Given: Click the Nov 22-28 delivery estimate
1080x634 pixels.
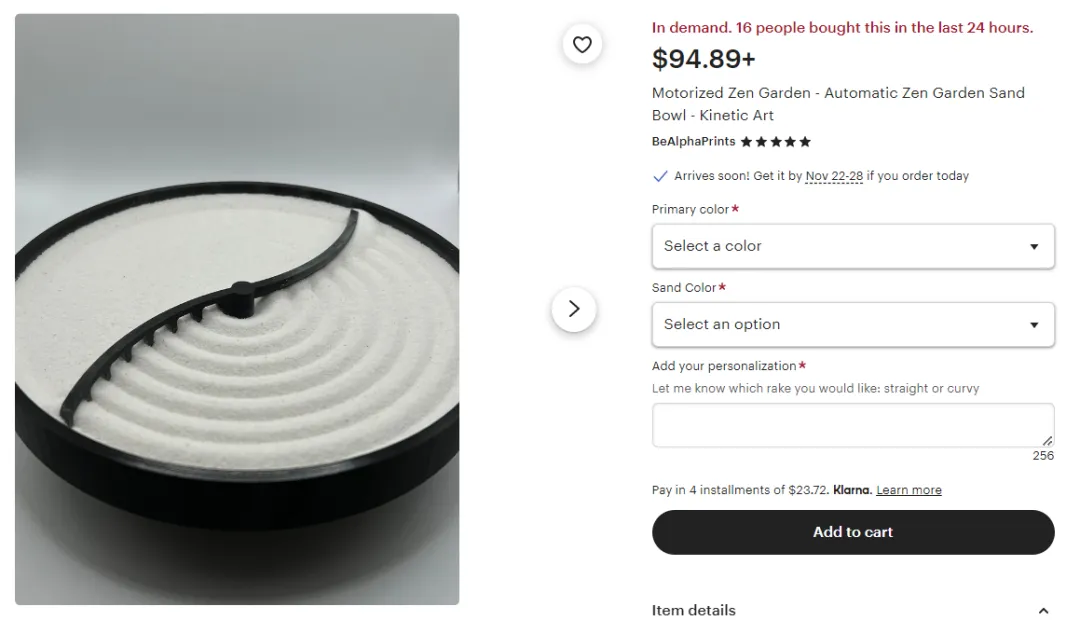Looking at the screenshot, I should point(834,176).
